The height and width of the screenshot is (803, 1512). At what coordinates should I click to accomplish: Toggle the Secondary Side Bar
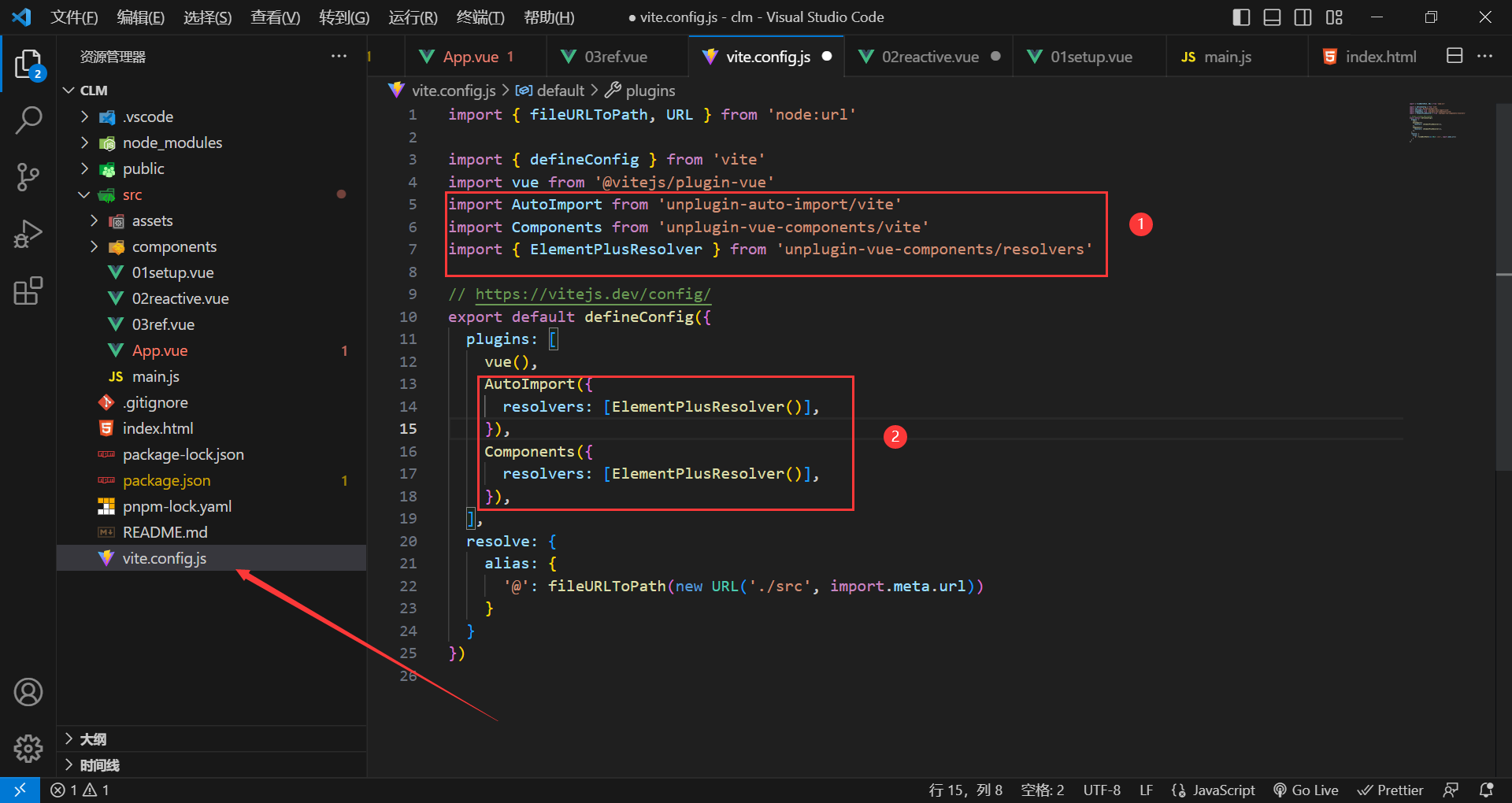point(1303,17)
